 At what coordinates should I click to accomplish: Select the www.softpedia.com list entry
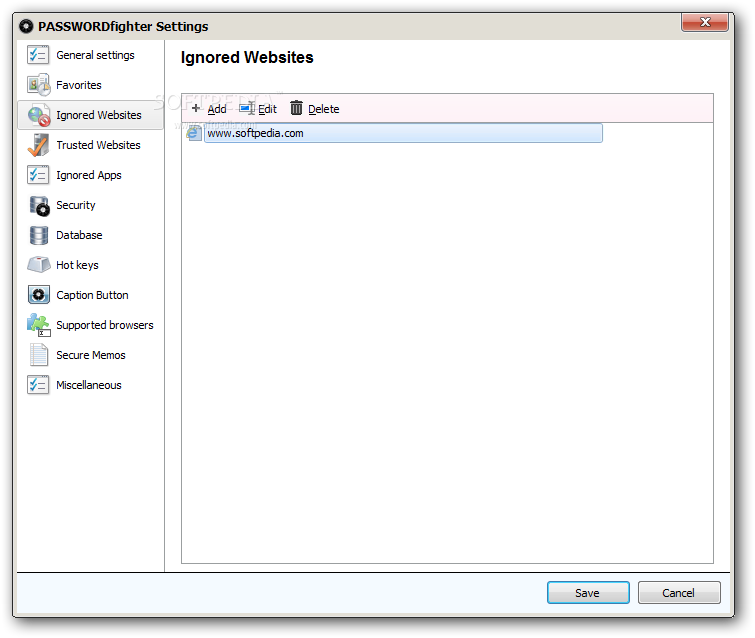point(403,133)
